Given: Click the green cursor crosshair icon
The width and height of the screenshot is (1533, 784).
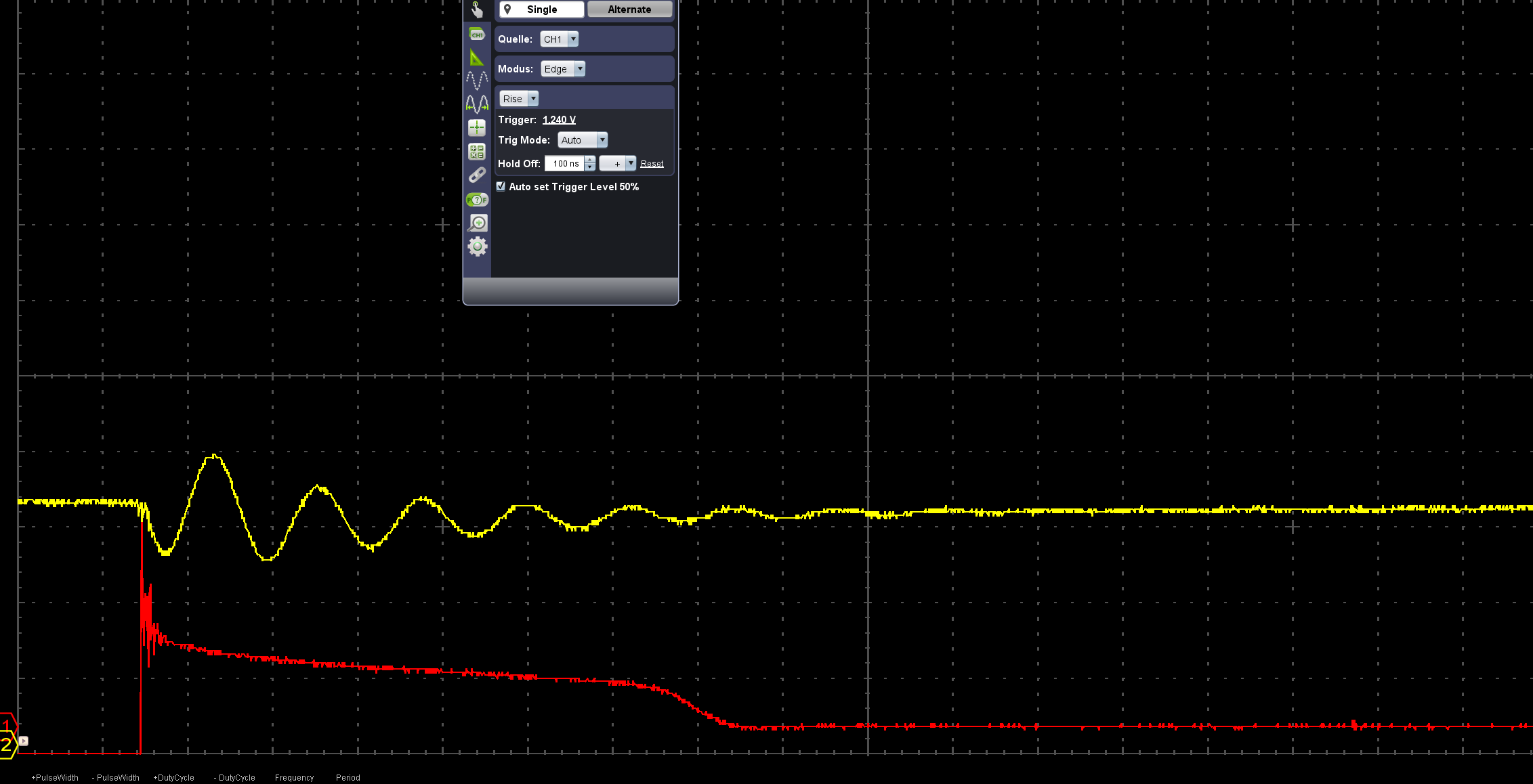Looking at the screenshot, I should (477, 127).
